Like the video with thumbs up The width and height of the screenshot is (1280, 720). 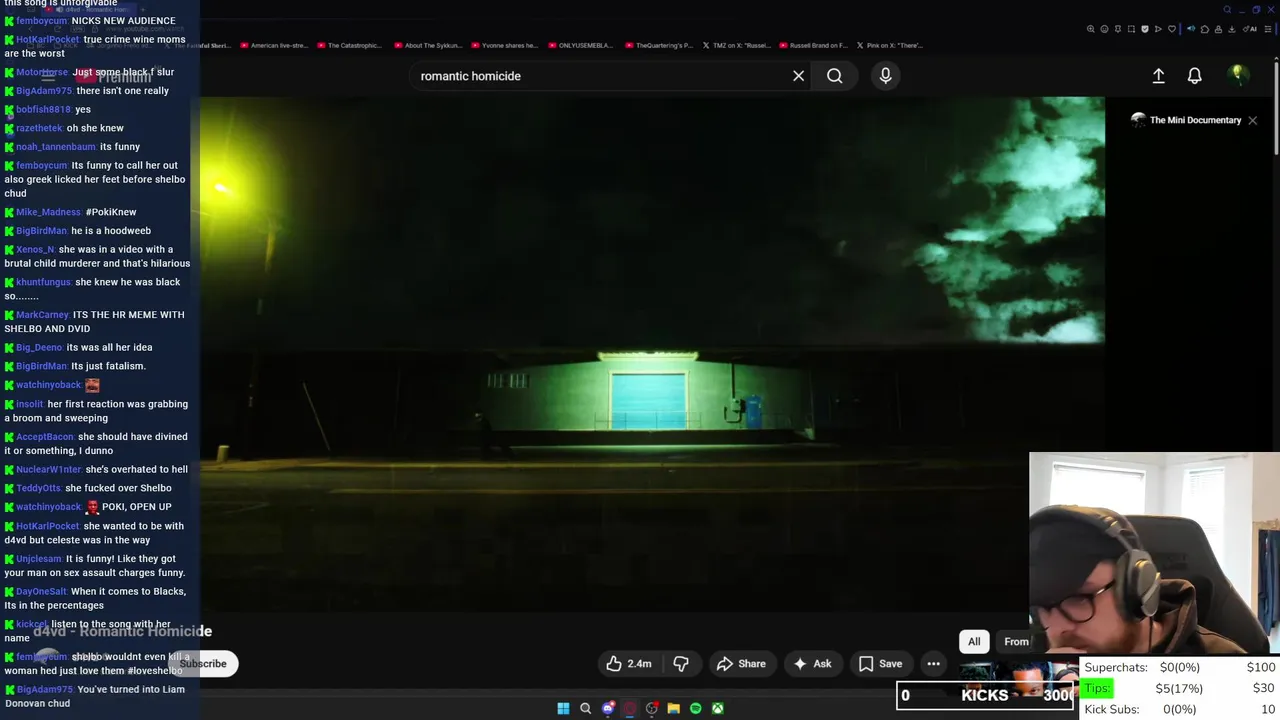click(x=629, y=664)
